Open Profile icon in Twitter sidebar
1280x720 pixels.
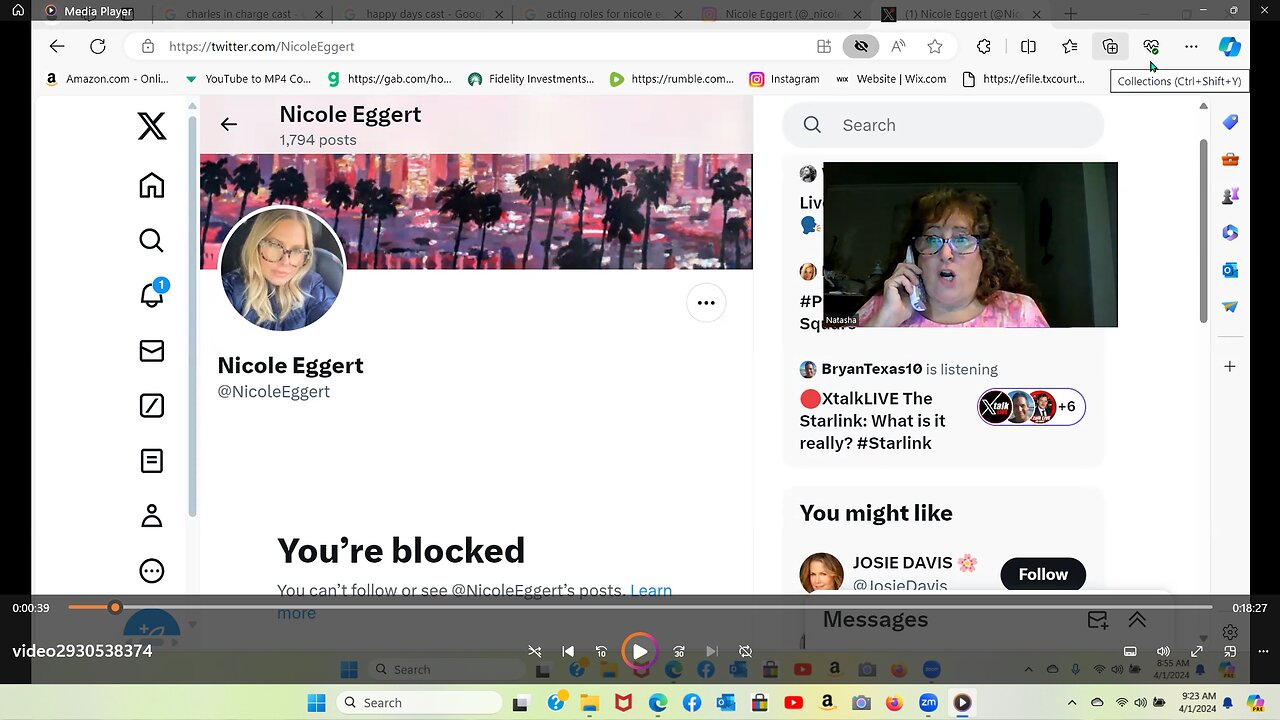[x=152, y=516]
